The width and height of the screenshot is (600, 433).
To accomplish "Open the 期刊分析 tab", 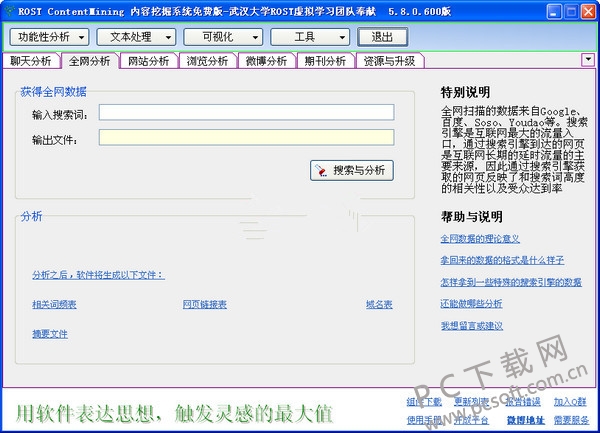I will coord(325,61).
